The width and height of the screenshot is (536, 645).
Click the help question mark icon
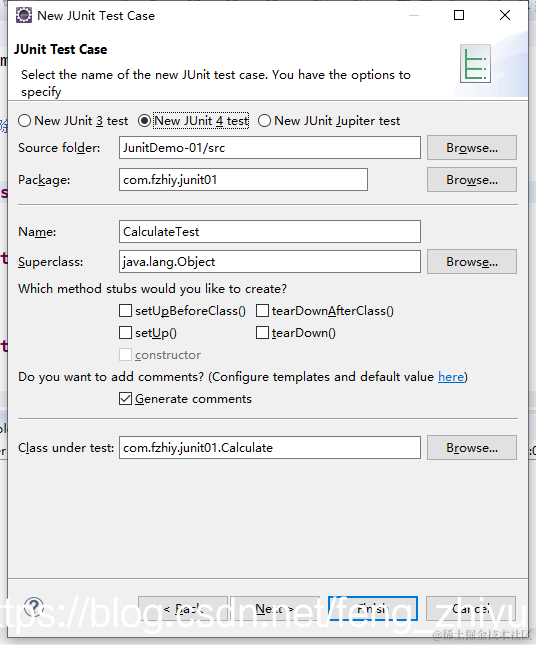pos(34,607)
